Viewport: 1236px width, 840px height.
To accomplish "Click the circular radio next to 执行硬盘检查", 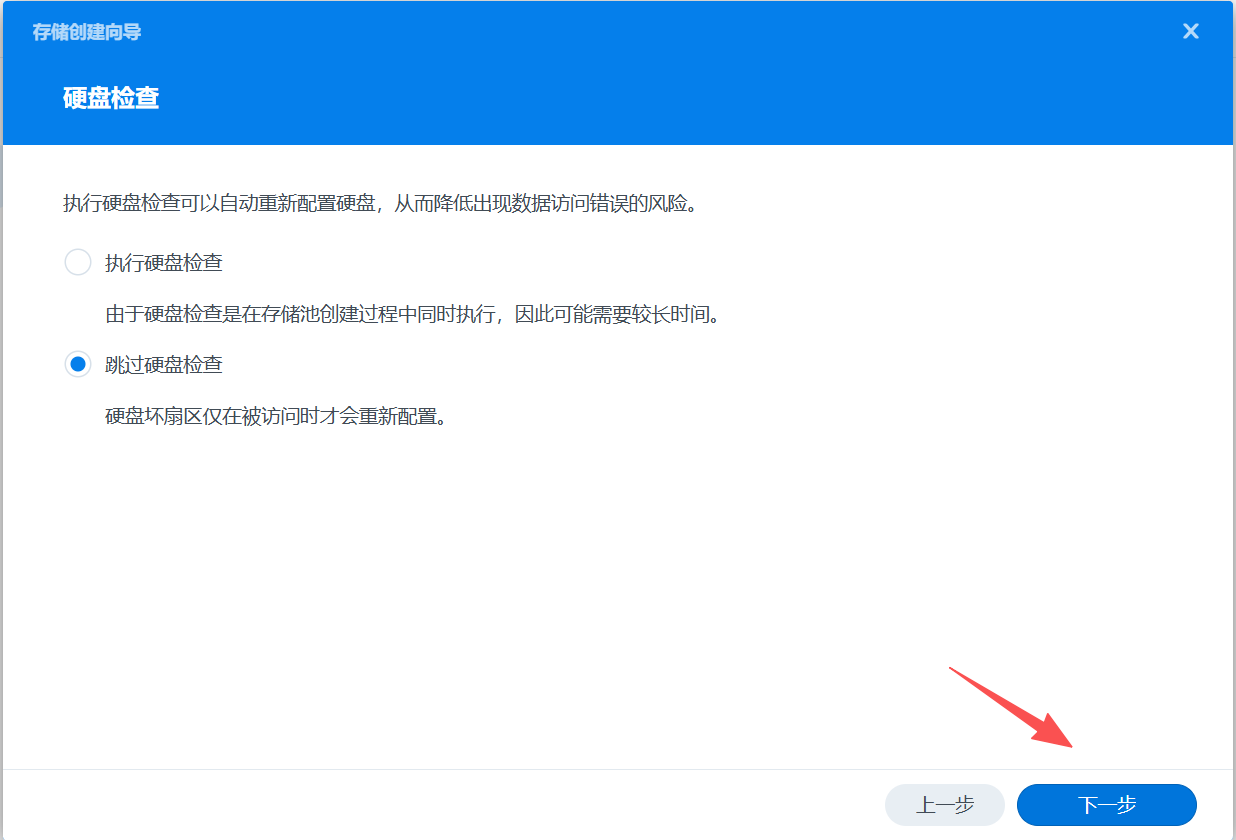I will (x=78, y=262).
